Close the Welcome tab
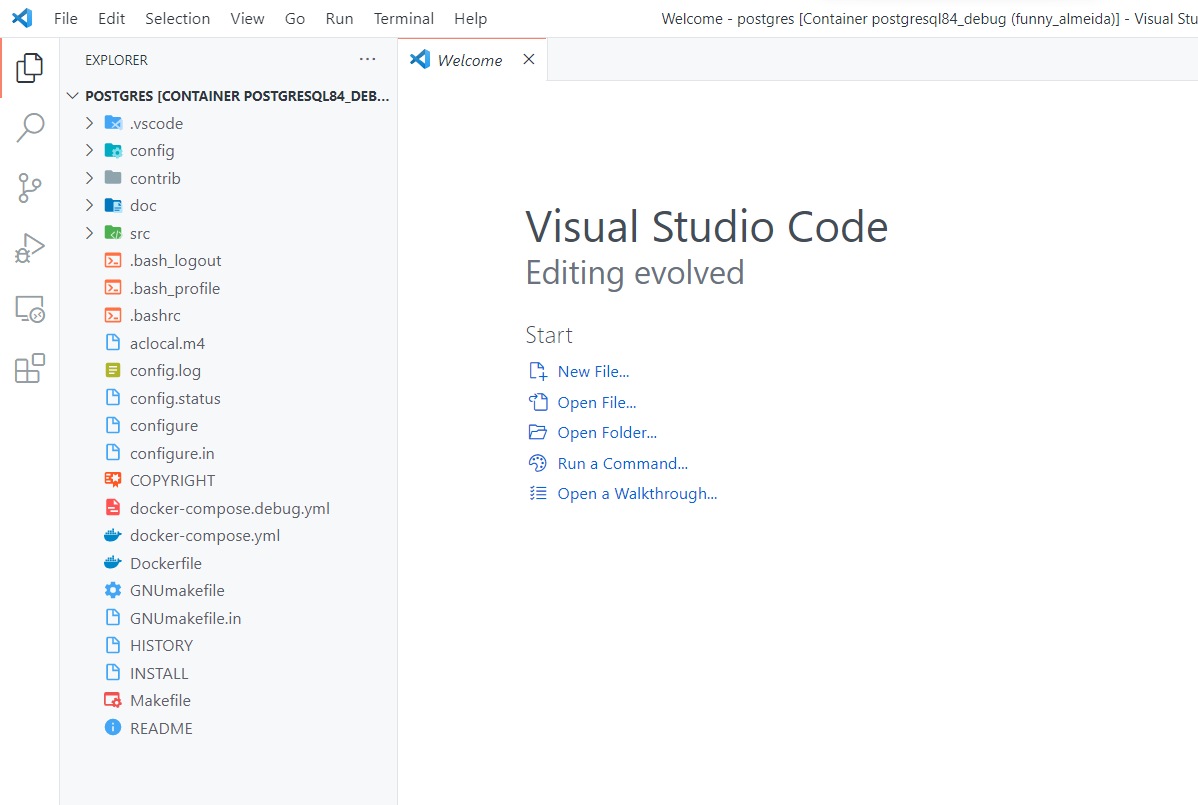The width and height of the screenshot is (1198, 805). pyautogui.click(x=529, y=60)
